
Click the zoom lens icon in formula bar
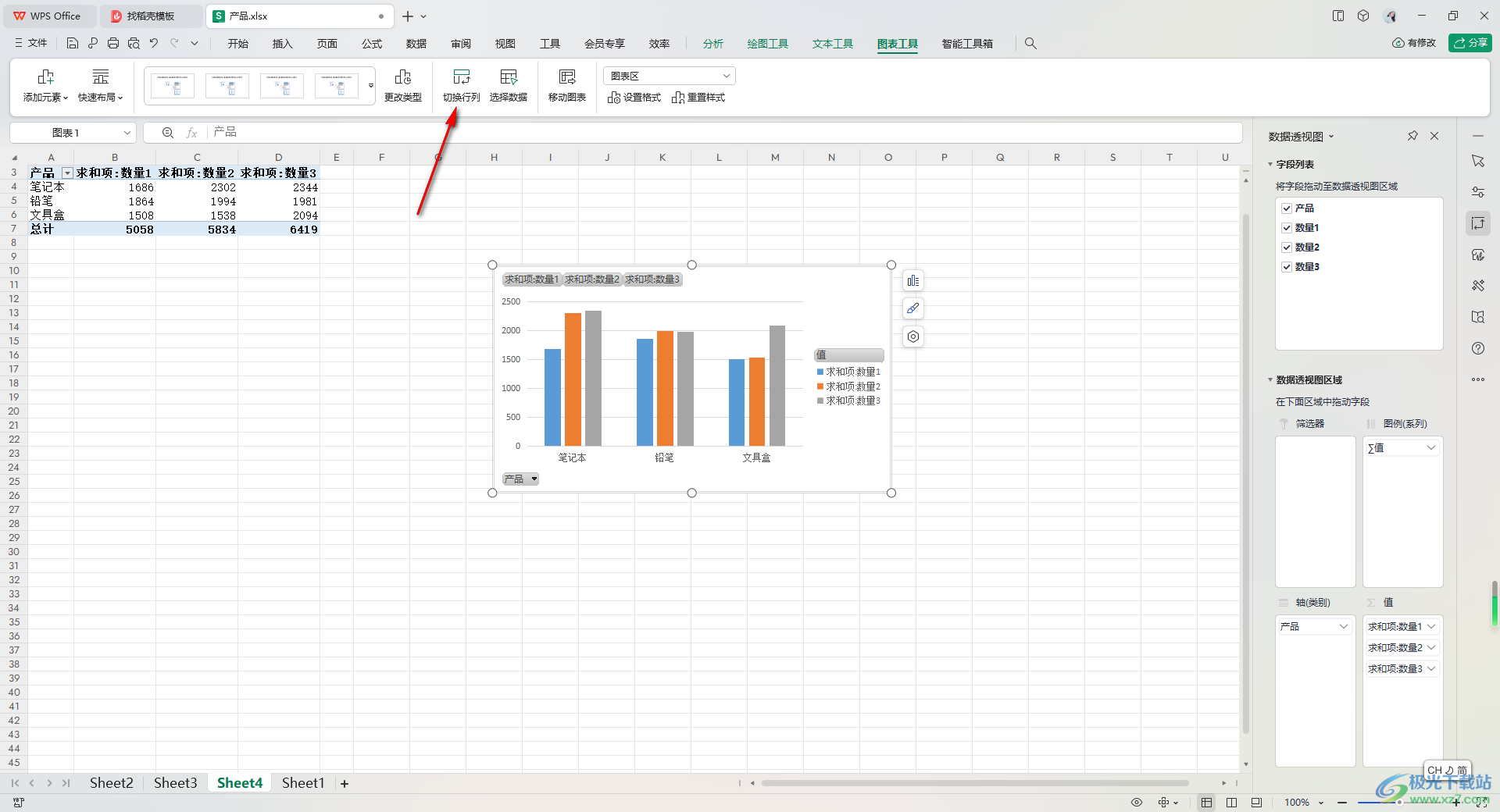click(167, 133)
